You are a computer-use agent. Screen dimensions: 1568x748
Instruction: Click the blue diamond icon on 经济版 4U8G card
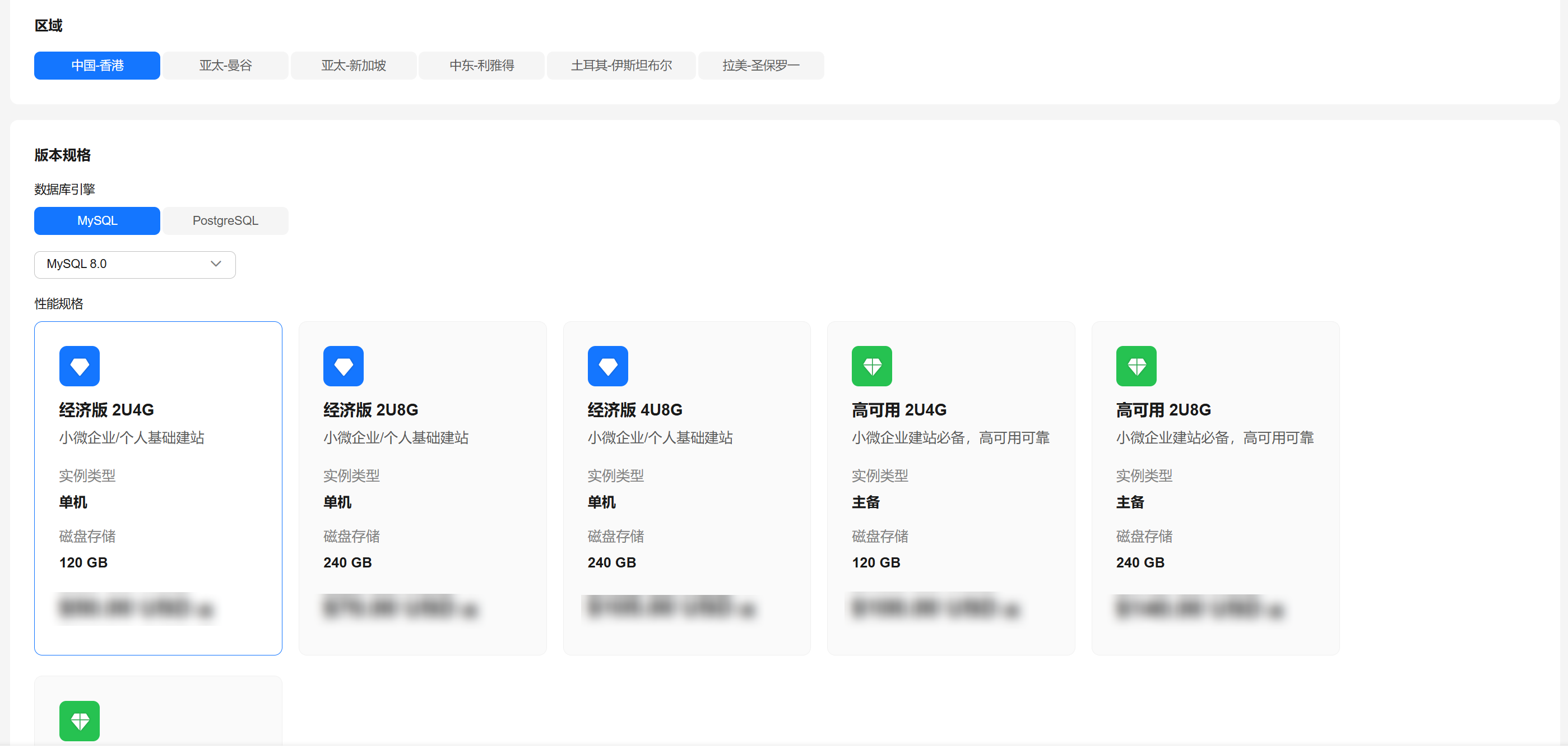pyautogui.click(x=607, y=367)
